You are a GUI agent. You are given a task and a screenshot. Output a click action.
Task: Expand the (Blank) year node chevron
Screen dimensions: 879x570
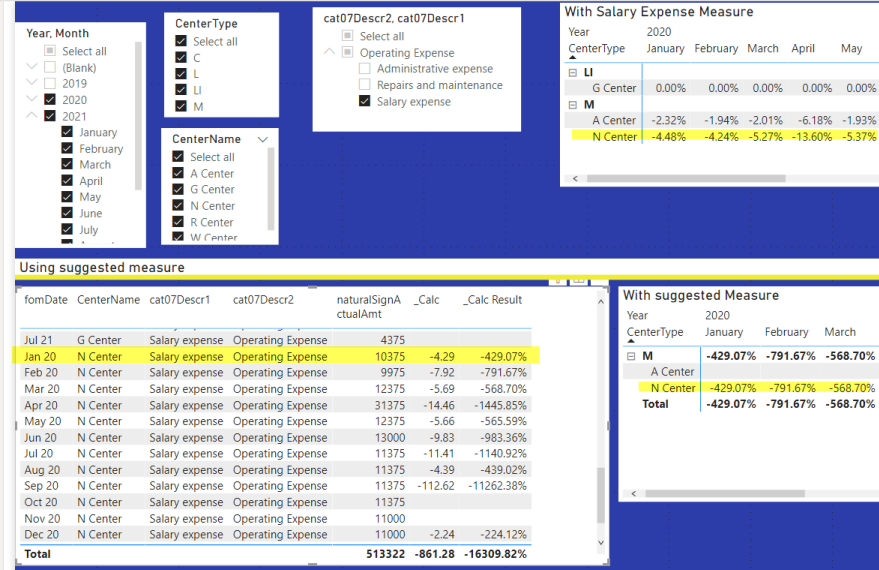pos(32,66)
